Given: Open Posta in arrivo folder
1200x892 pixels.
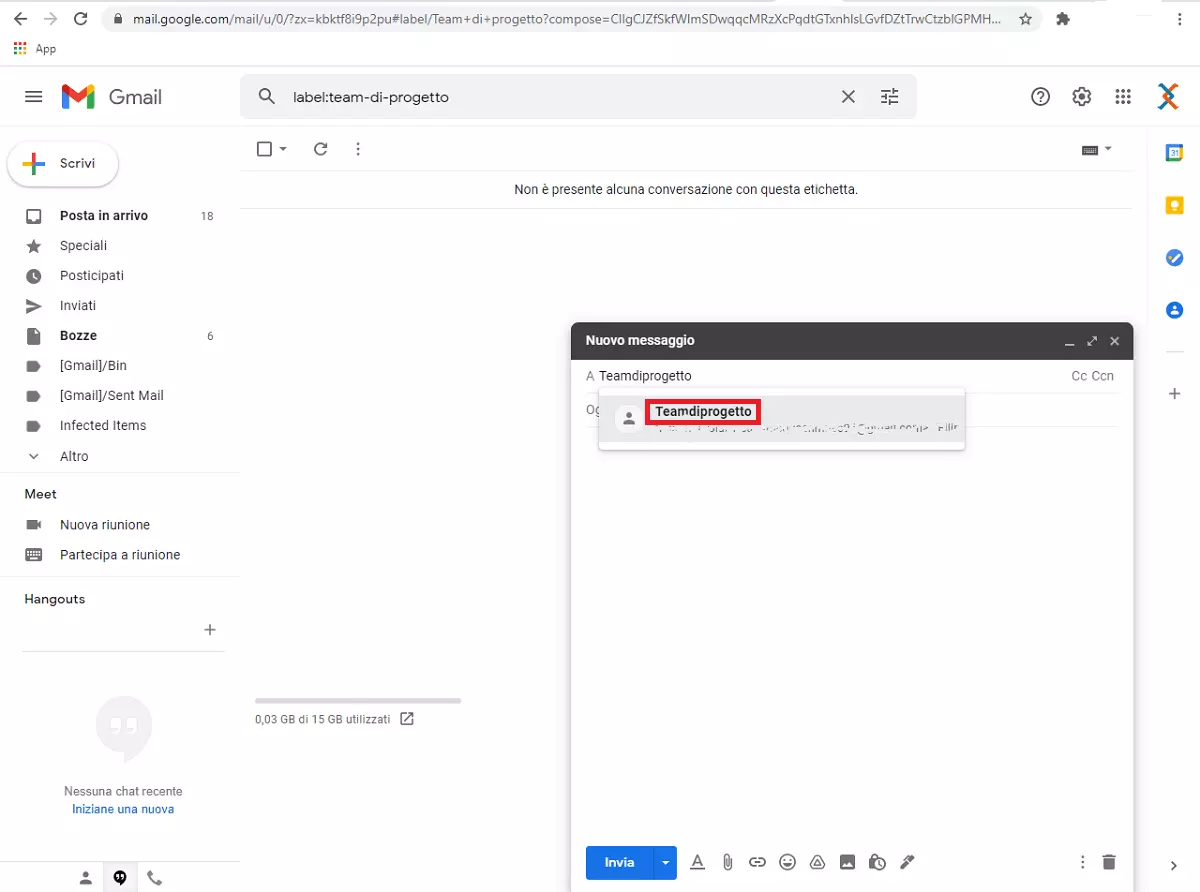Looking at the screenshot, I should (104, 216).
